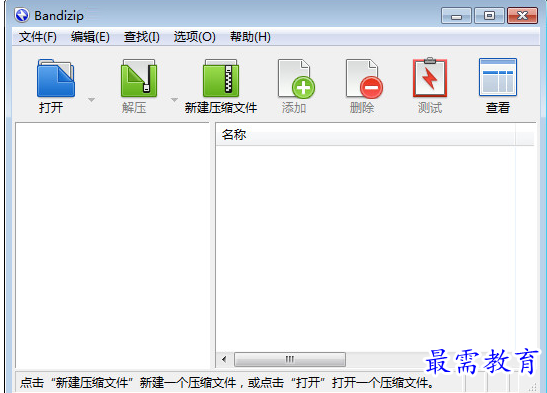Click the status bar hint text
The width and height of the screenshot is (547, 393).
227,383
